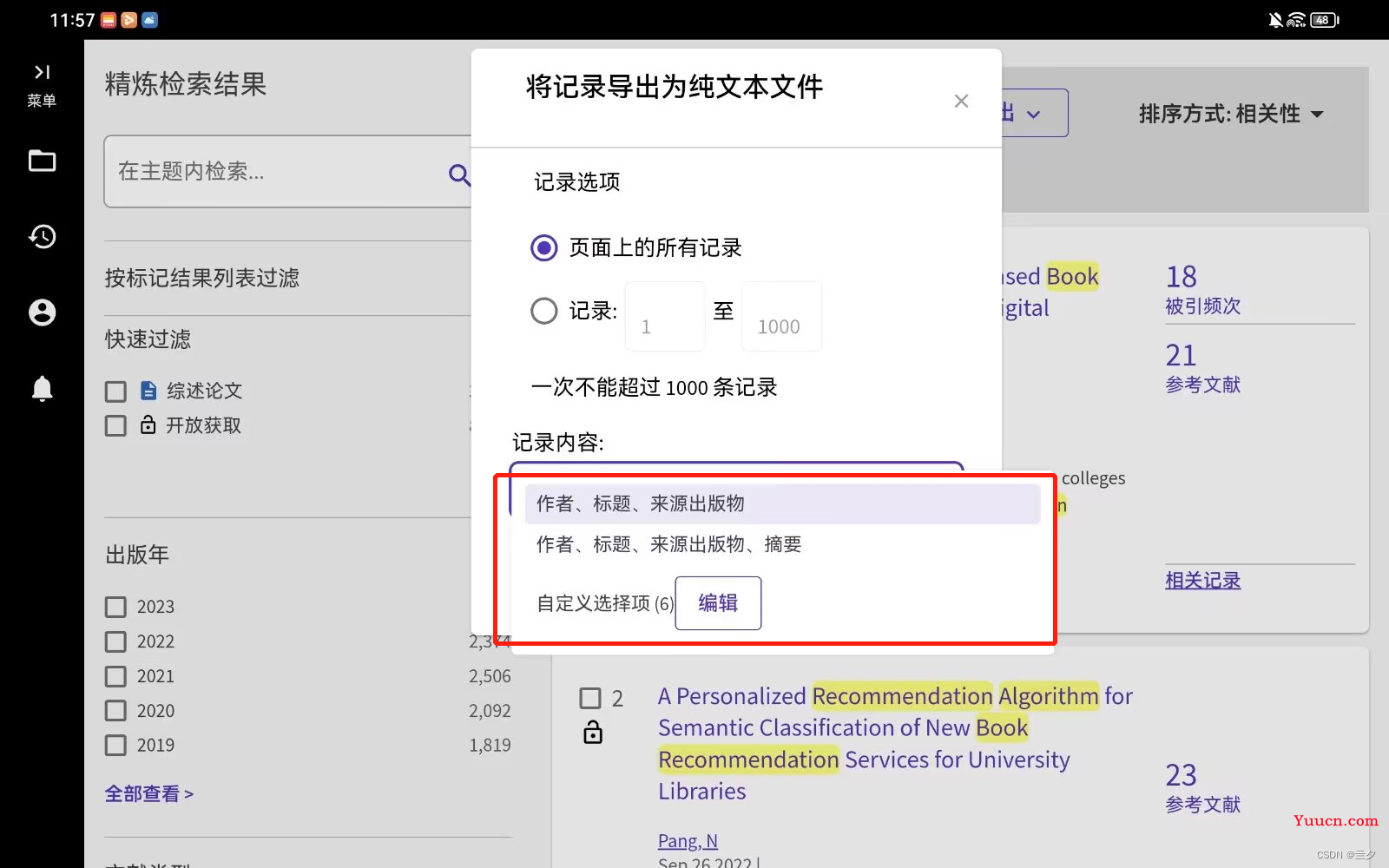Click open access lock icon under result 2
1389x868 pixels.
pos(593,733)
